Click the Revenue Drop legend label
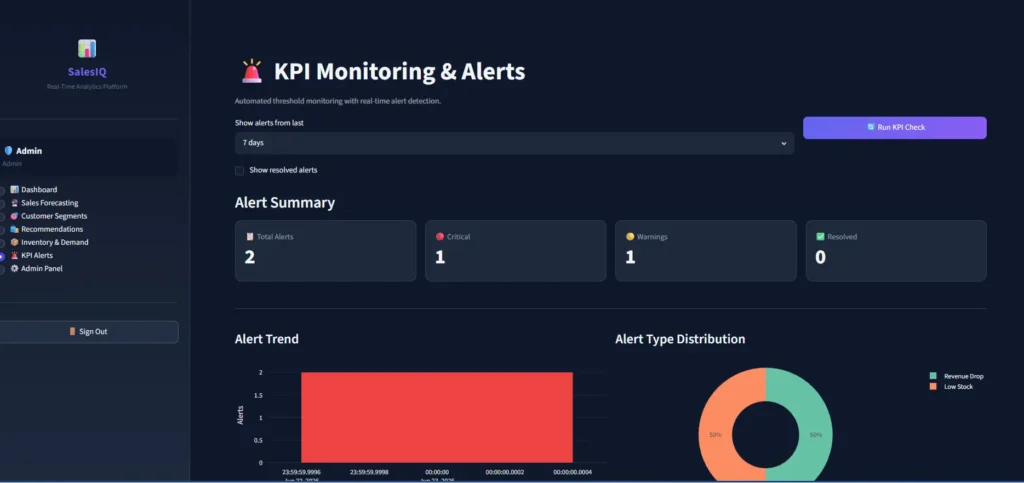Image resolution: width=1024 pixels, height=483 pixels. (x=963, y=377)
